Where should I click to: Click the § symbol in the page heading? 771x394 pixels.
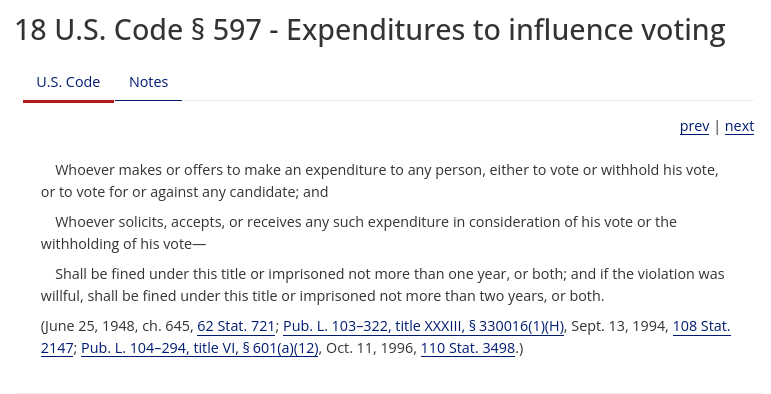[197, 30]
